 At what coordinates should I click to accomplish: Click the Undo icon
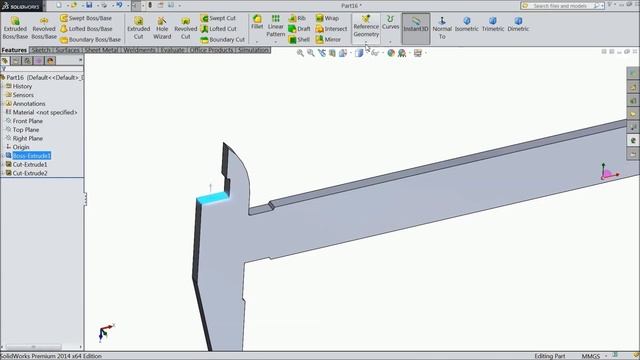[119, 5]
